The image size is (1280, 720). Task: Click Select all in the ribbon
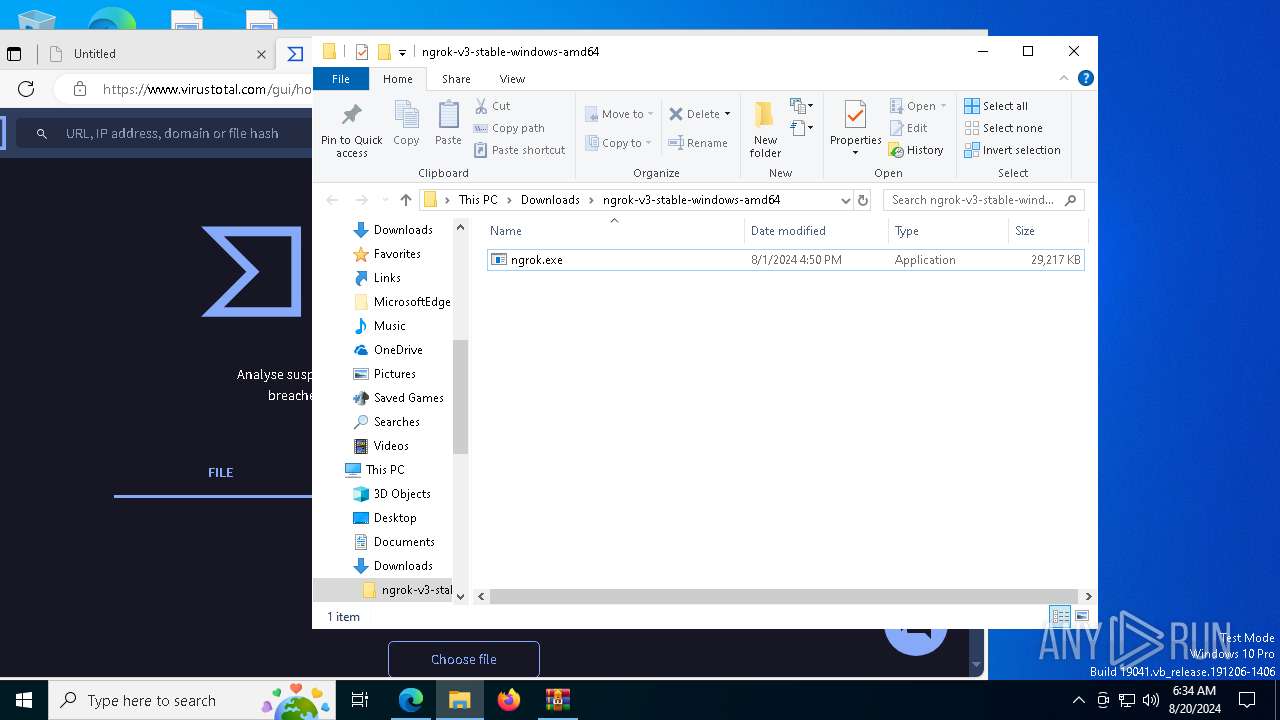point(996,106)
